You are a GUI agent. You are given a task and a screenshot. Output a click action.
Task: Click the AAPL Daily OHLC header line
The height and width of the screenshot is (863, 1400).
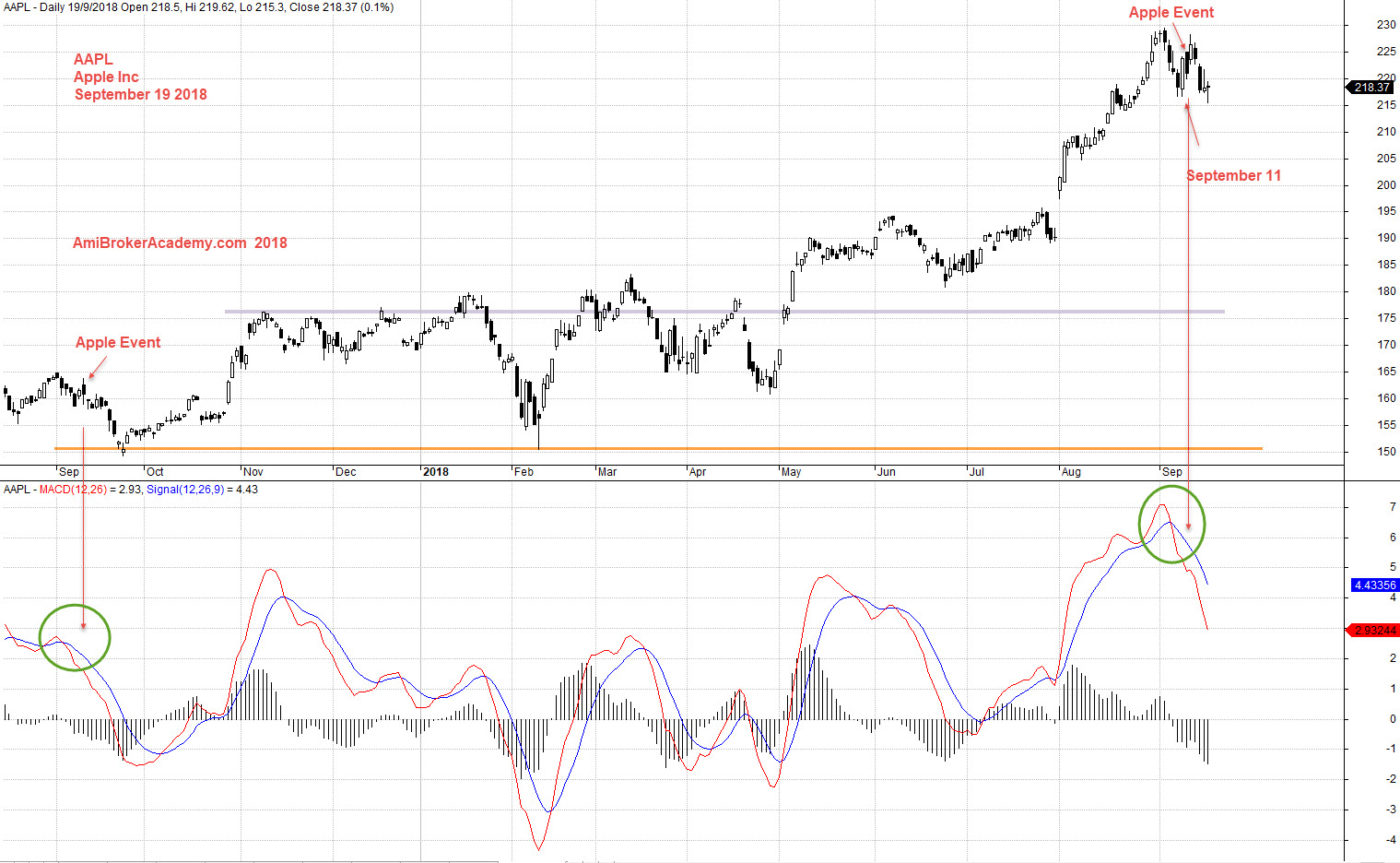(x=199, y=7)
